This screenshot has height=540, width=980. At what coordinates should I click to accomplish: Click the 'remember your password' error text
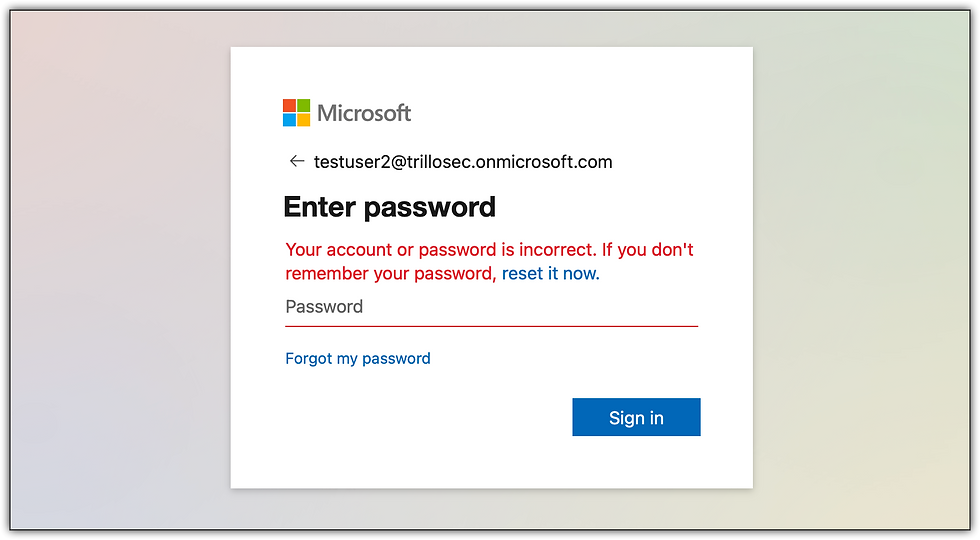[x=389, y=274]
